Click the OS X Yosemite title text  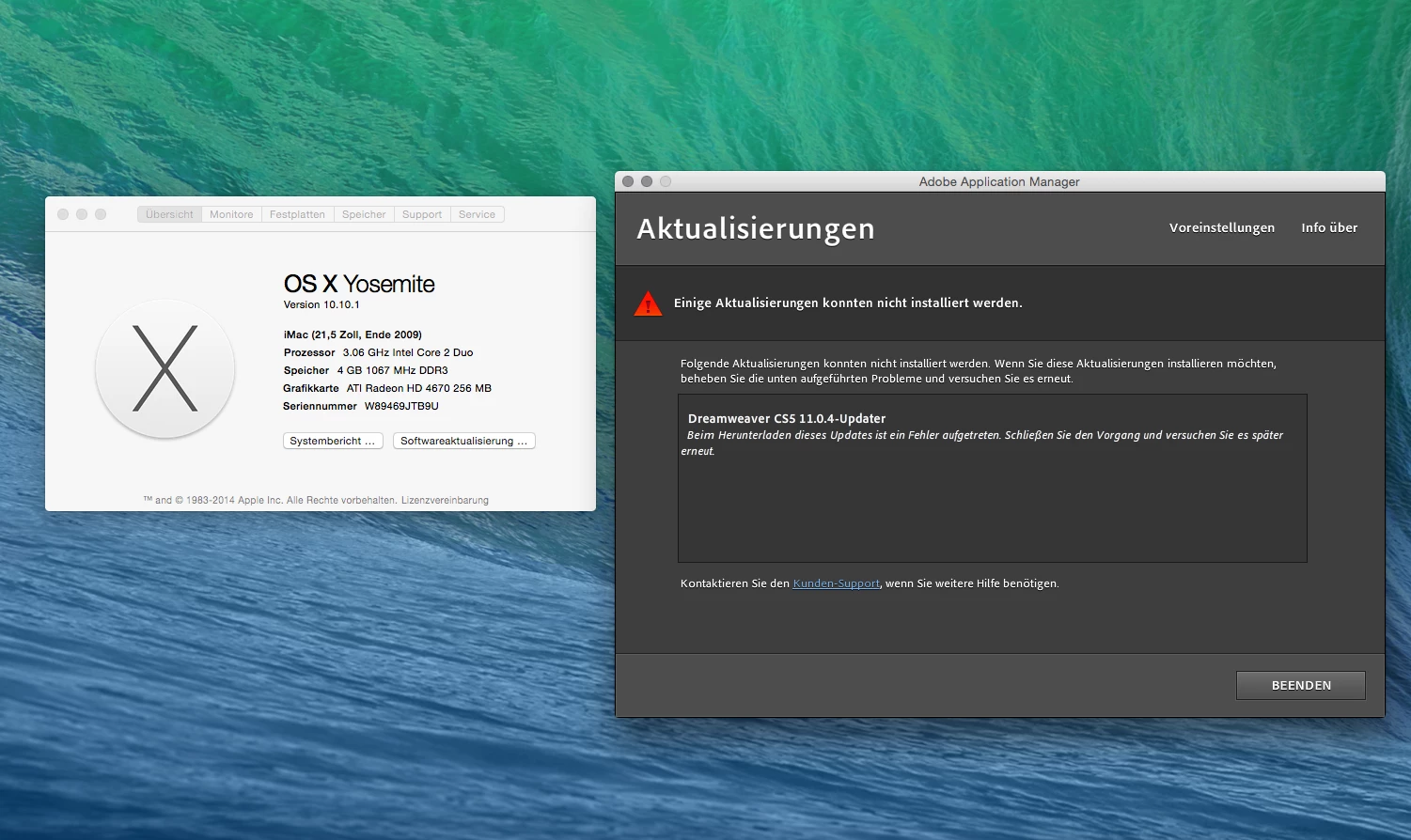click(359, 284)
